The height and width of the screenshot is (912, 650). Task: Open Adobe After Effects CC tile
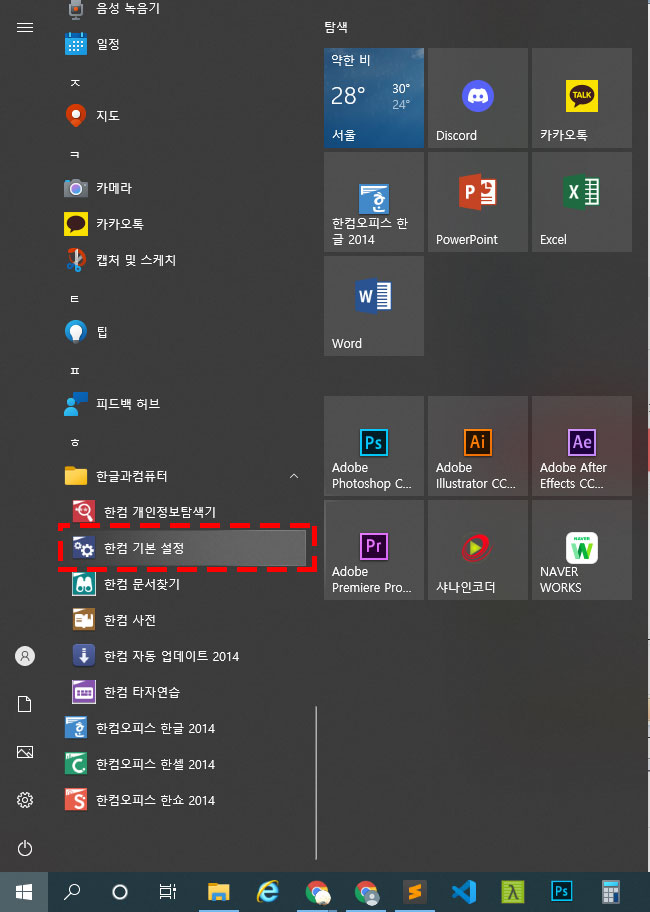582,446
